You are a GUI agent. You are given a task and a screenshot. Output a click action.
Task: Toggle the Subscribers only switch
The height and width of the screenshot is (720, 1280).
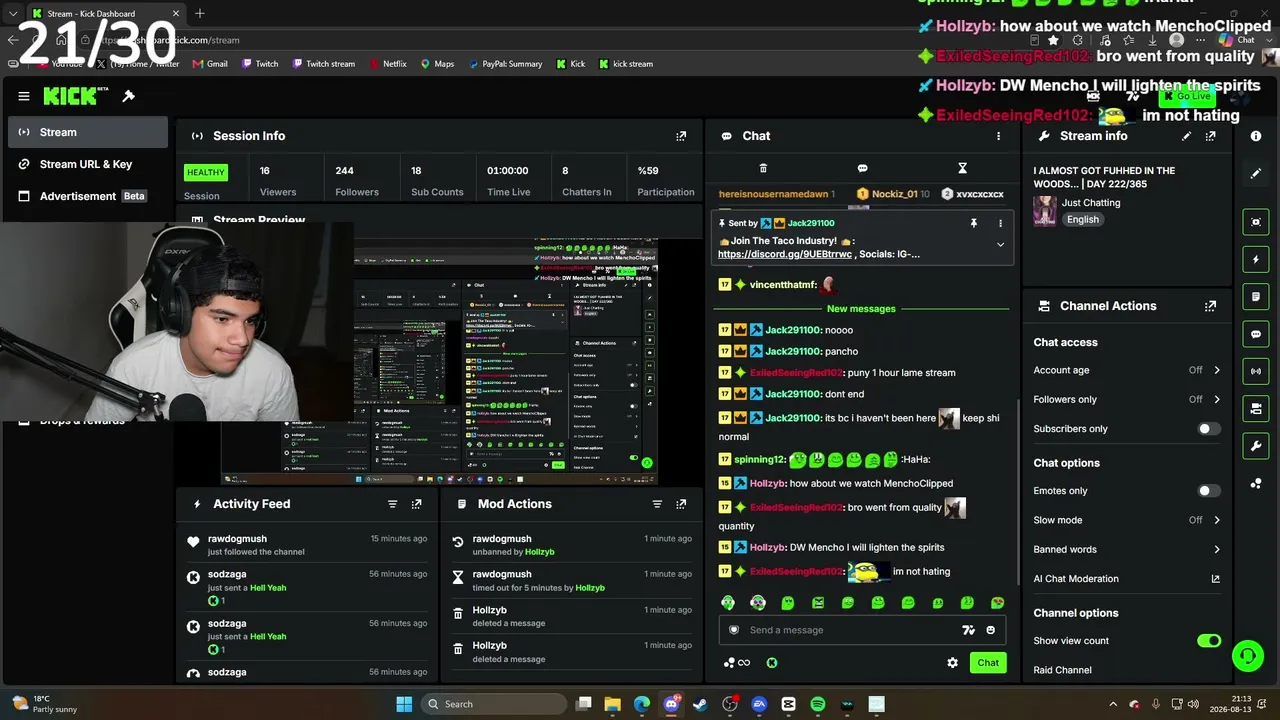pos(1209,429)
